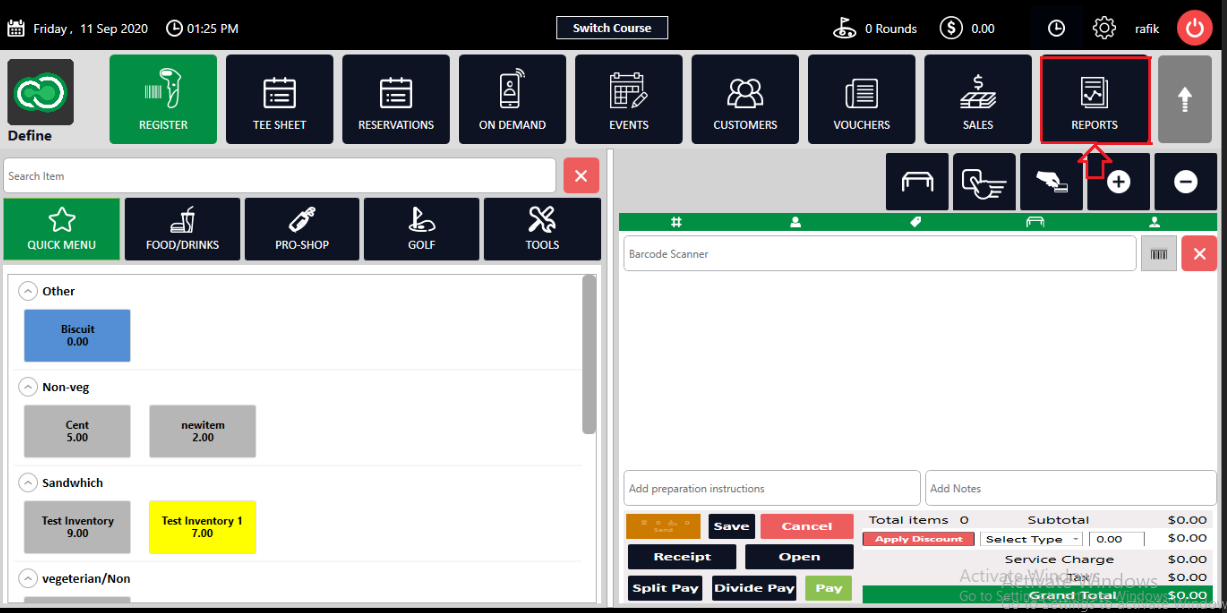1227x613 pixels.
Task: Click the price tag column header
Action: tap(915, 222)
